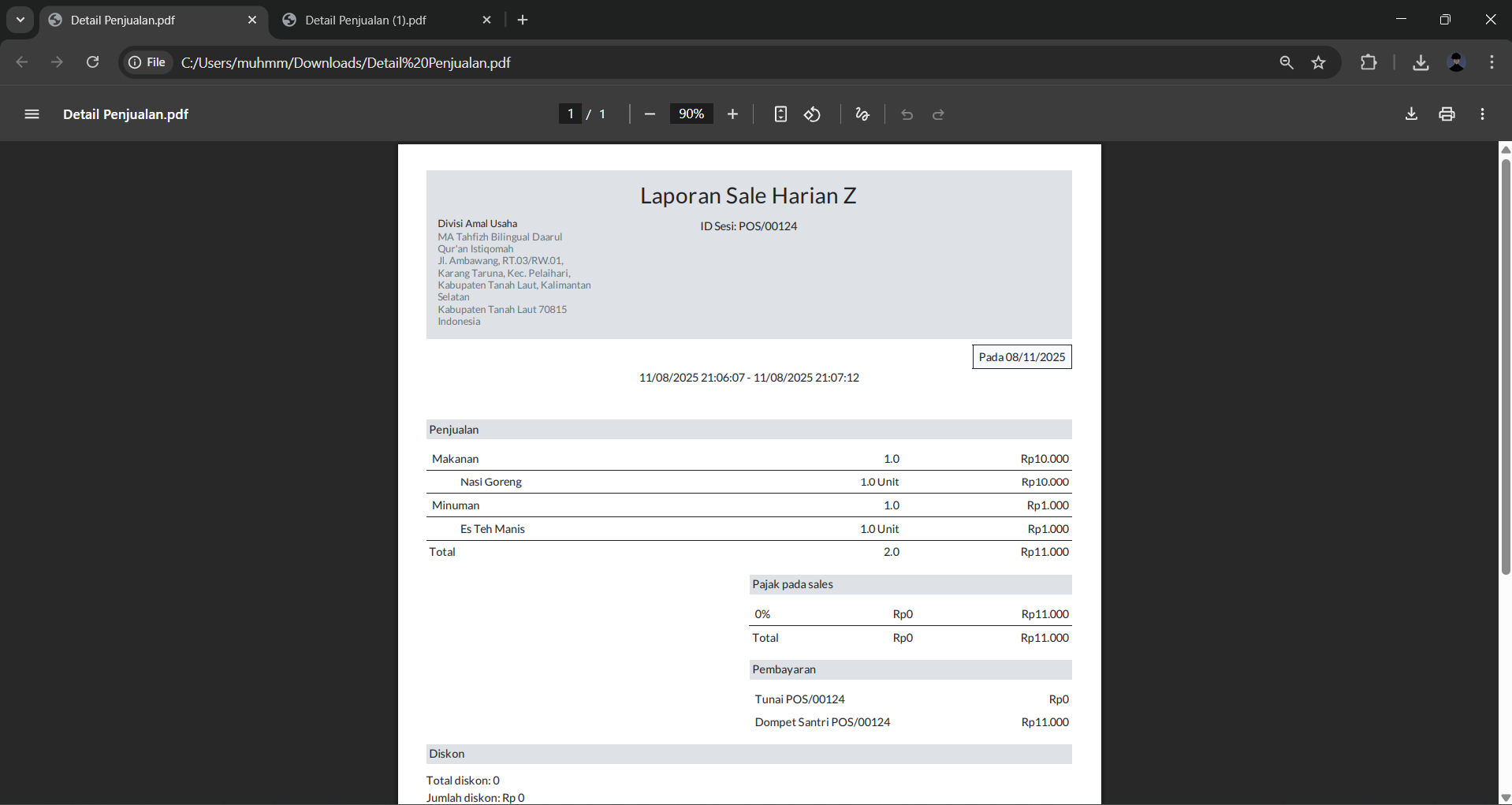The image size is (1512, 805).
Task: Click the zoom percentage field
Action: [691, 114]
